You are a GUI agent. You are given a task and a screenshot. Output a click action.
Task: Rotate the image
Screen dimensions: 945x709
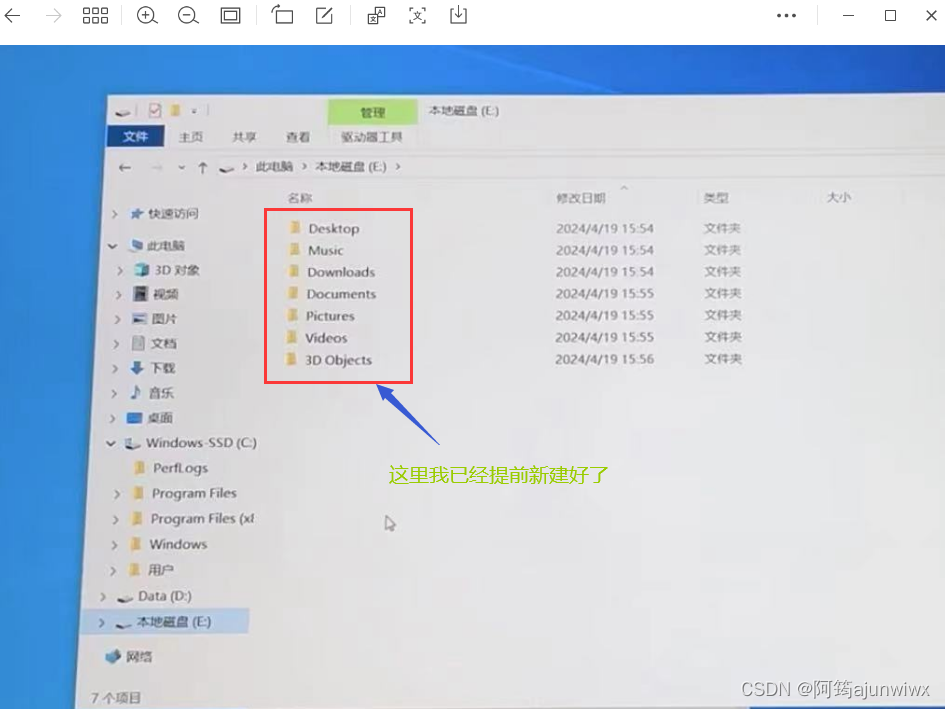click(282, 15)
